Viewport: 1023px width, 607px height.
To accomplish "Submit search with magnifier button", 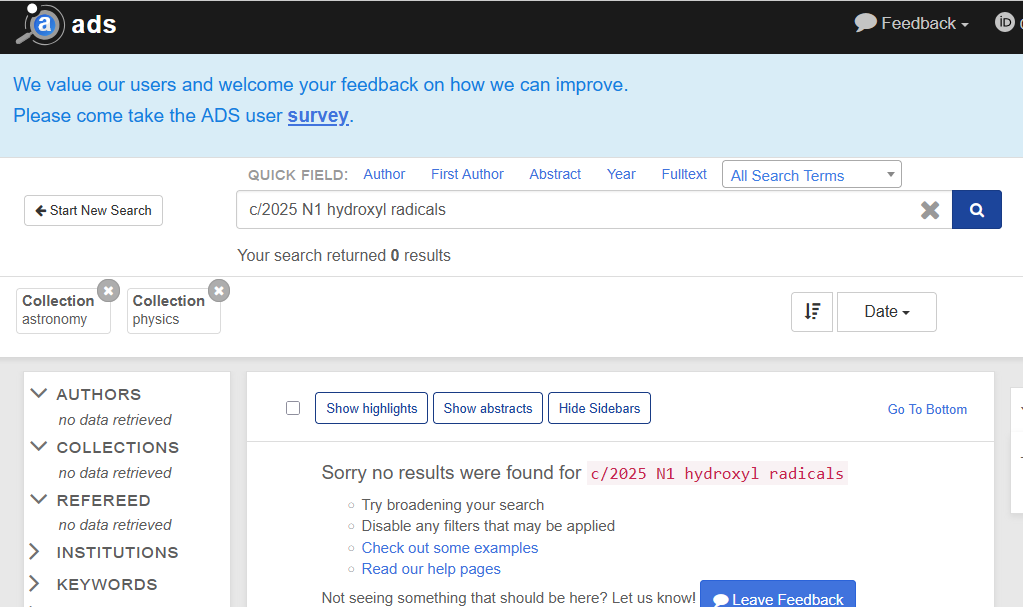I will pyautogui.click(x=977, y=210).
